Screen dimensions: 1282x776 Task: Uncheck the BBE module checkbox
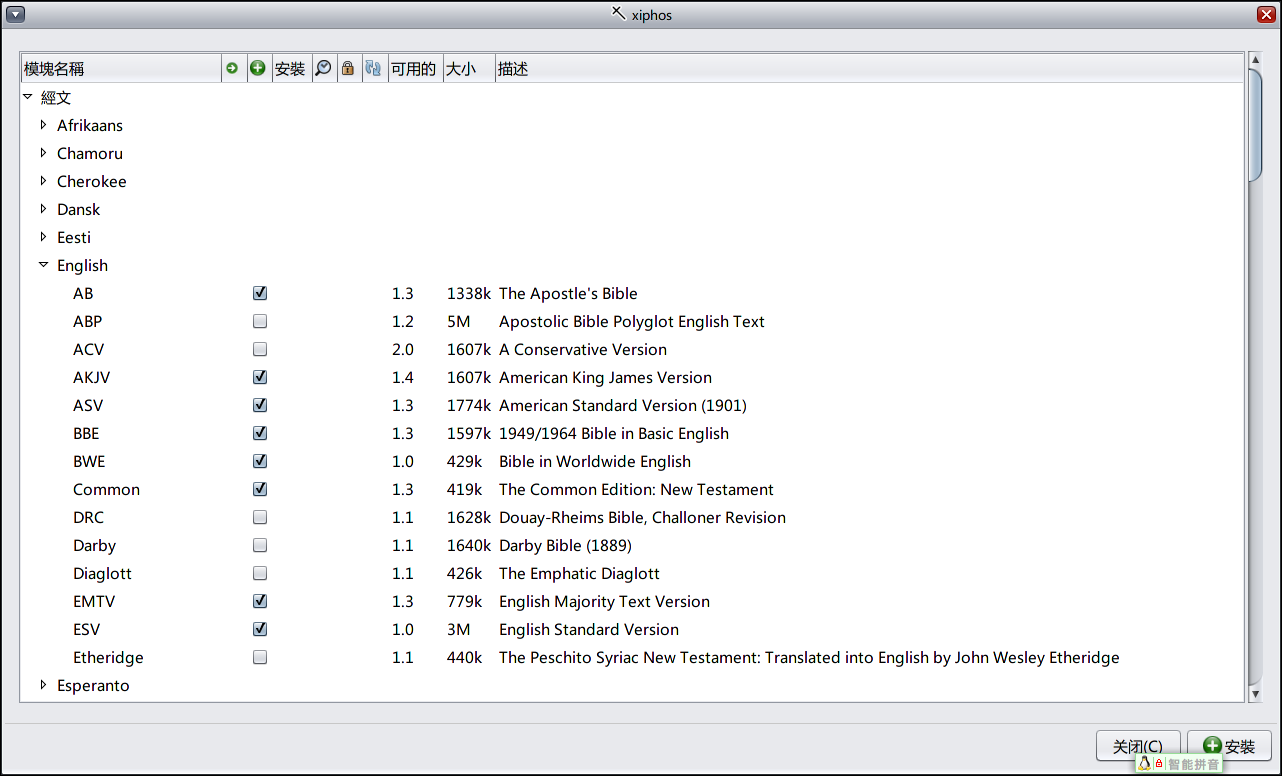[260, 433]
